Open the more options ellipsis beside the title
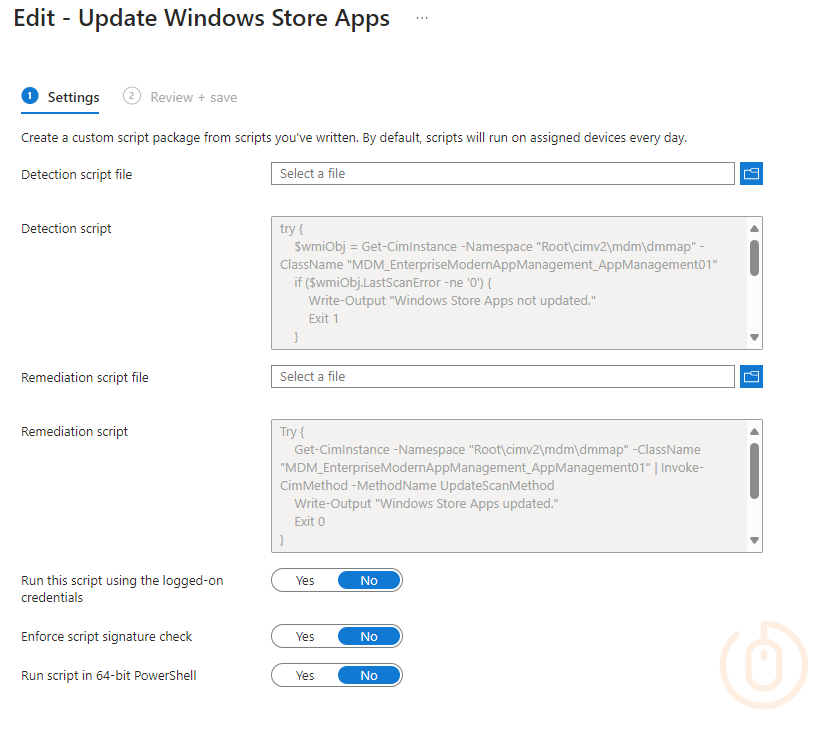This screenshot has width=838, height=739. coord(422,19)
